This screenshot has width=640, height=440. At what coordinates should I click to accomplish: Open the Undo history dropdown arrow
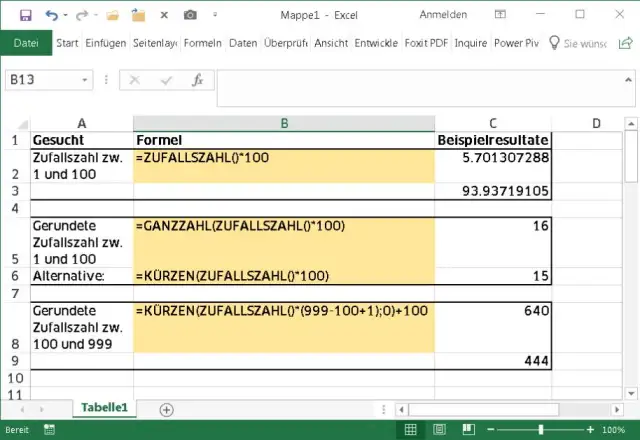67,15
